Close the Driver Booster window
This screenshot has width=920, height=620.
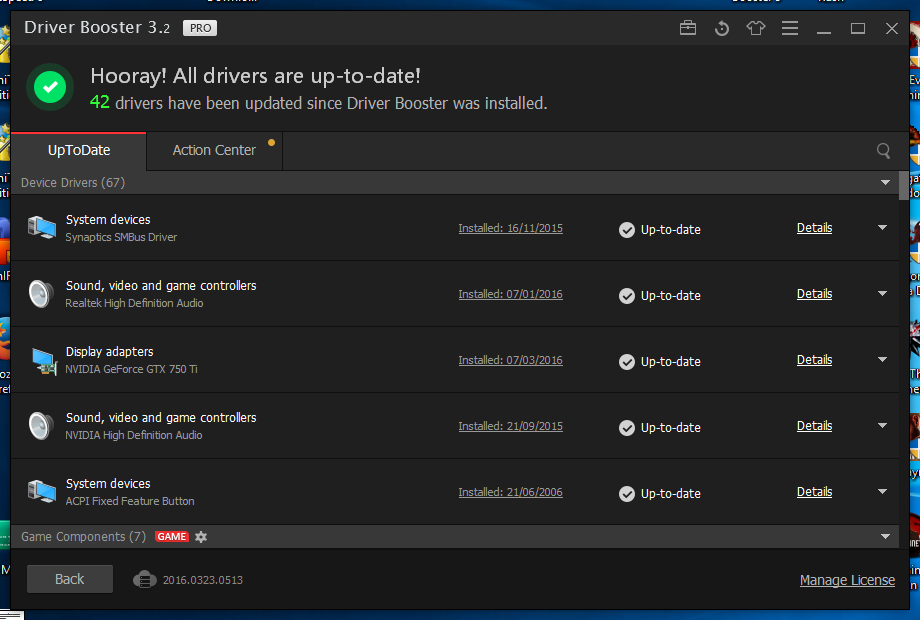click(892, 28)
